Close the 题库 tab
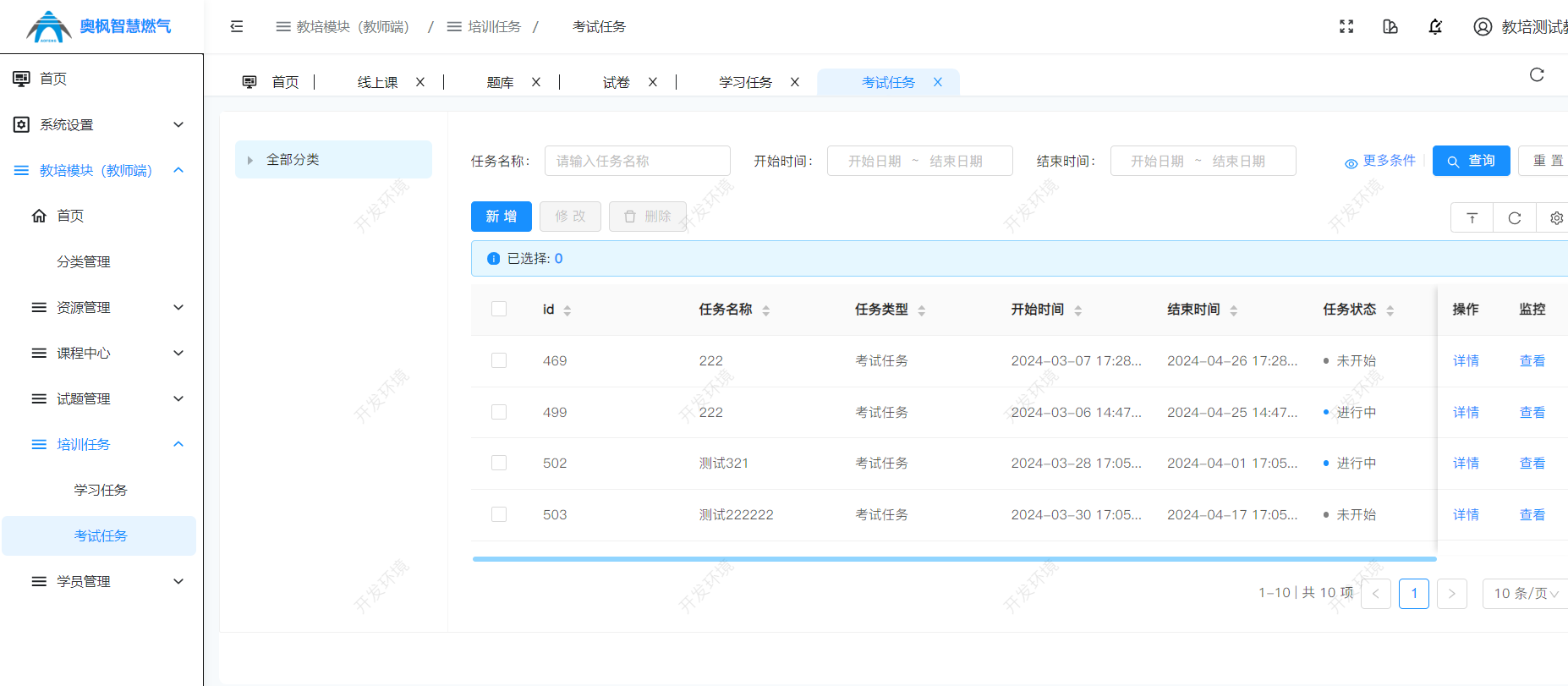Image resolution: width=1568 pixels, height=686 pixels. 536,82
